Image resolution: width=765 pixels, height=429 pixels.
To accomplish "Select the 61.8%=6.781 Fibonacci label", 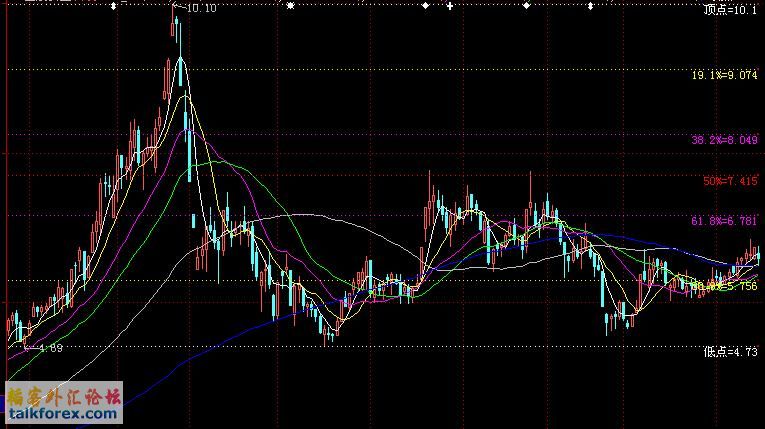I will pyautogui.click(x=725, y=221).
